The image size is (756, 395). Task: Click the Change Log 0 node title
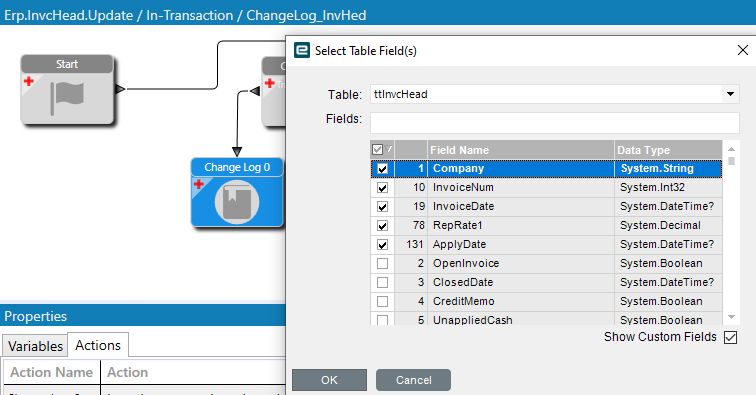coord(237,167)
